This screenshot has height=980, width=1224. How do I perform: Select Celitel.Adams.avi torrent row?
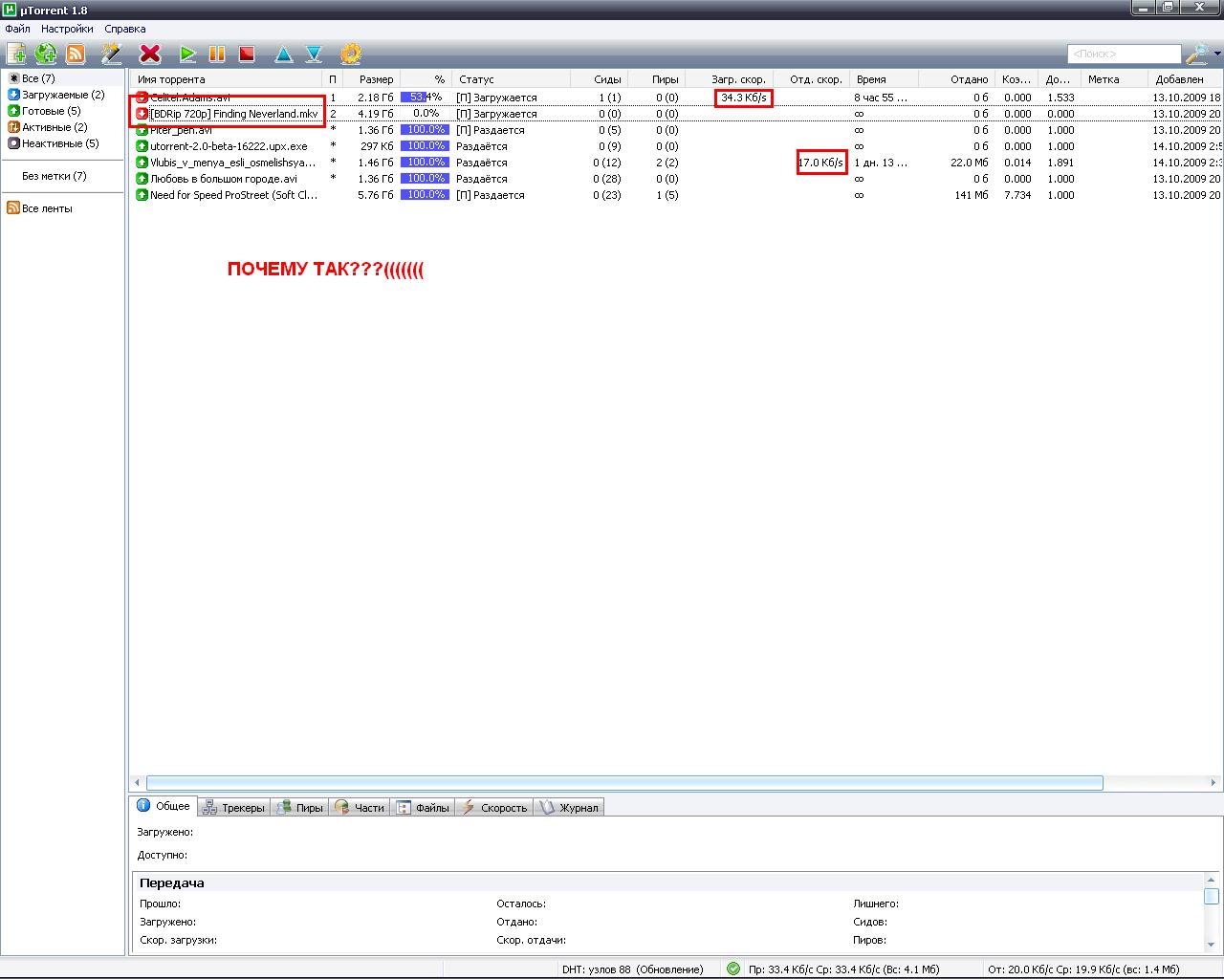675,98
